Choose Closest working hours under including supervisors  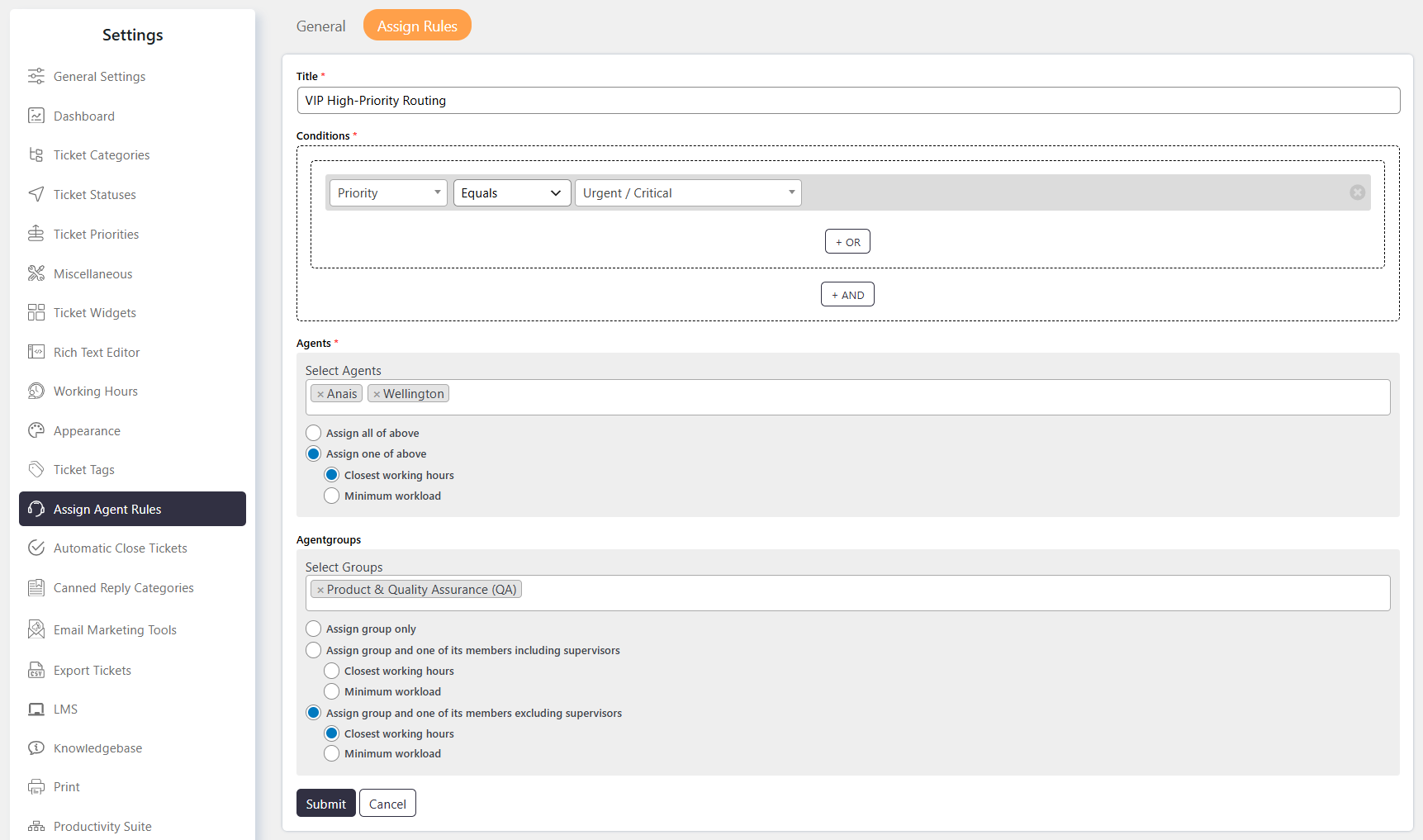point(331,671)
